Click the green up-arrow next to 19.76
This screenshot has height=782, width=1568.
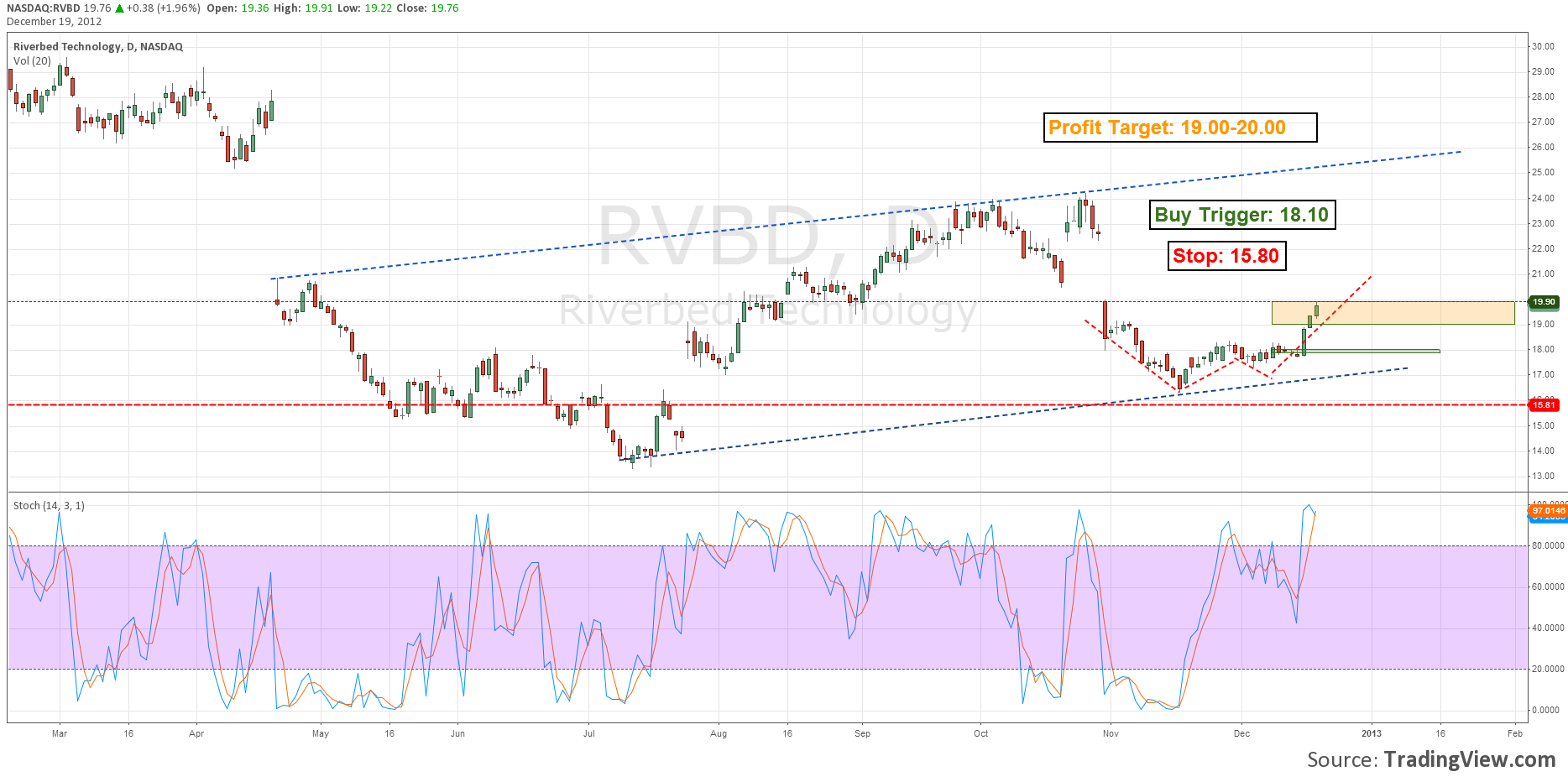point(120,8)
